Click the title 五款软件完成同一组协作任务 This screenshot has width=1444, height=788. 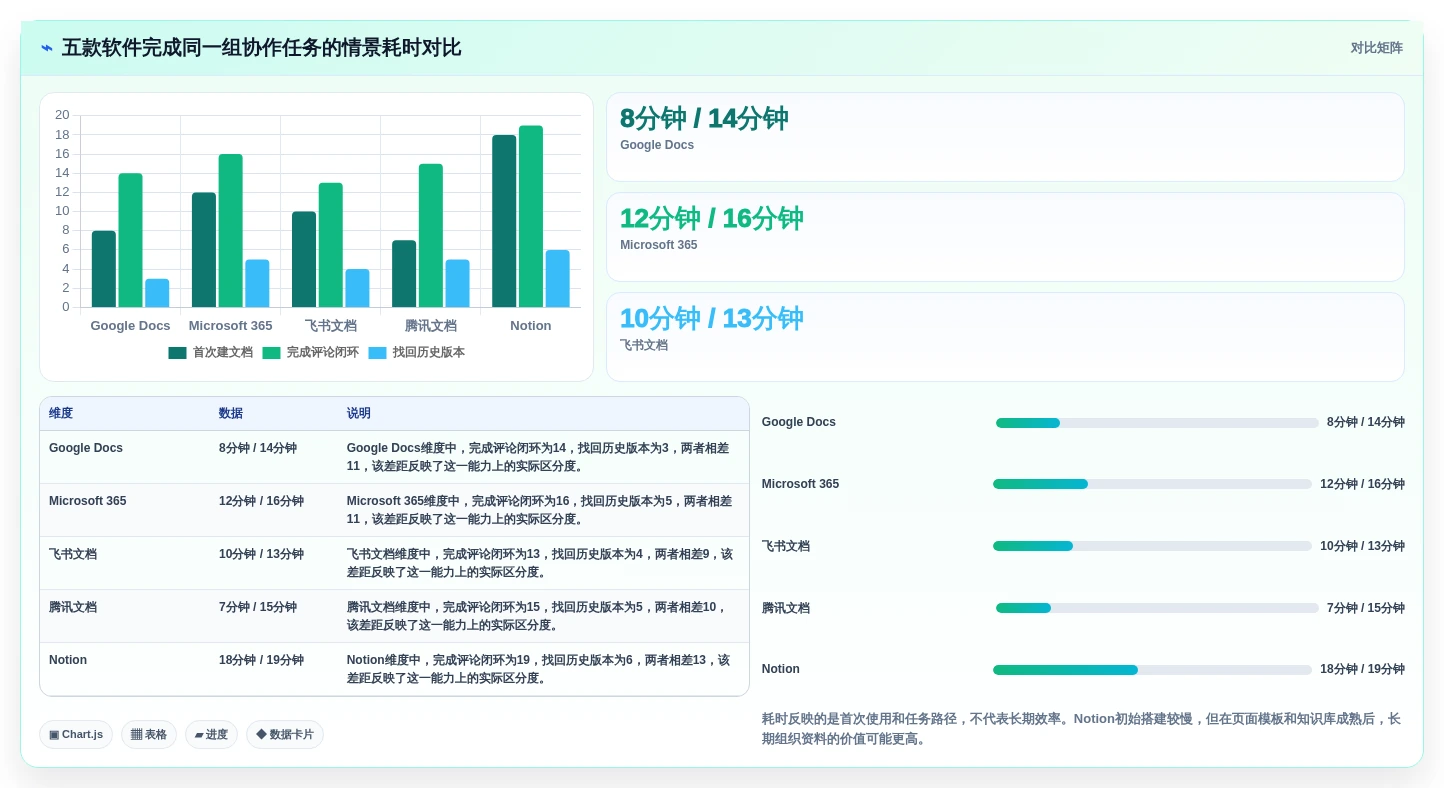click(x=262, y=48)
